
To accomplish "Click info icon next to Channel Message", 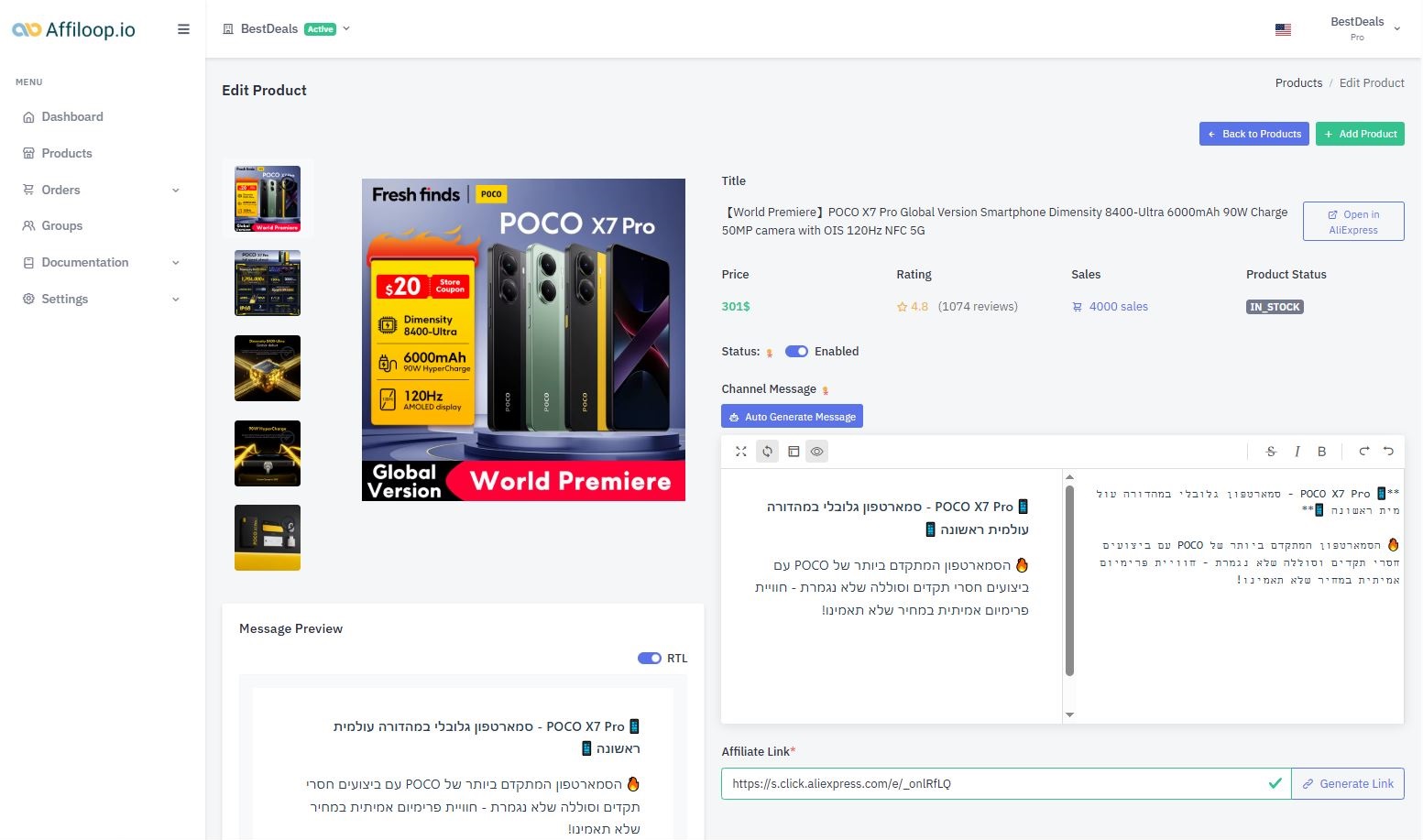I will click(826, 390).
